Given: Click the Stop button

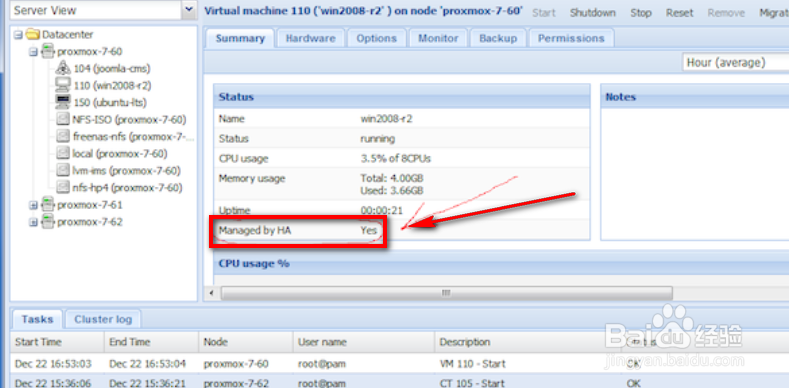Looking at the screenshot, I should pos(641,13).
